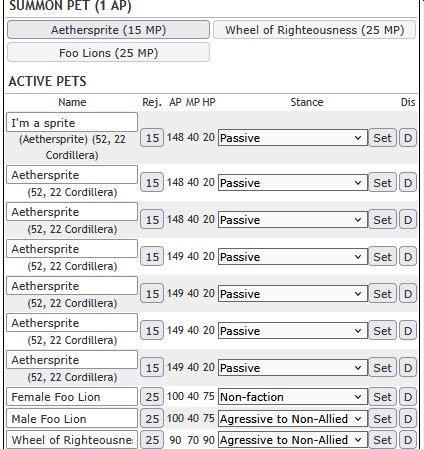The width and height of the screenshot is (424, 449).
Task: Expand Male Foo Lion stance dropdown
Action: click(x=293, y=419)
